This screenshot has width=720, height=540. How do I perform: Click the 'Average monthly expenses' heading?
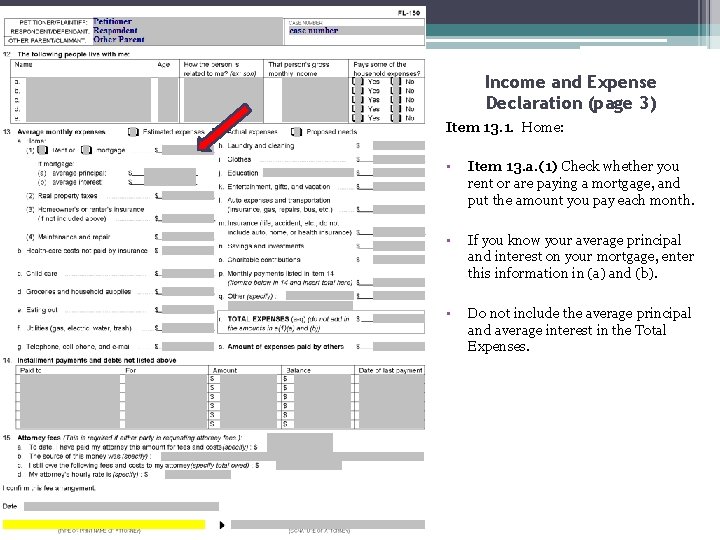(x=61, y=132)
